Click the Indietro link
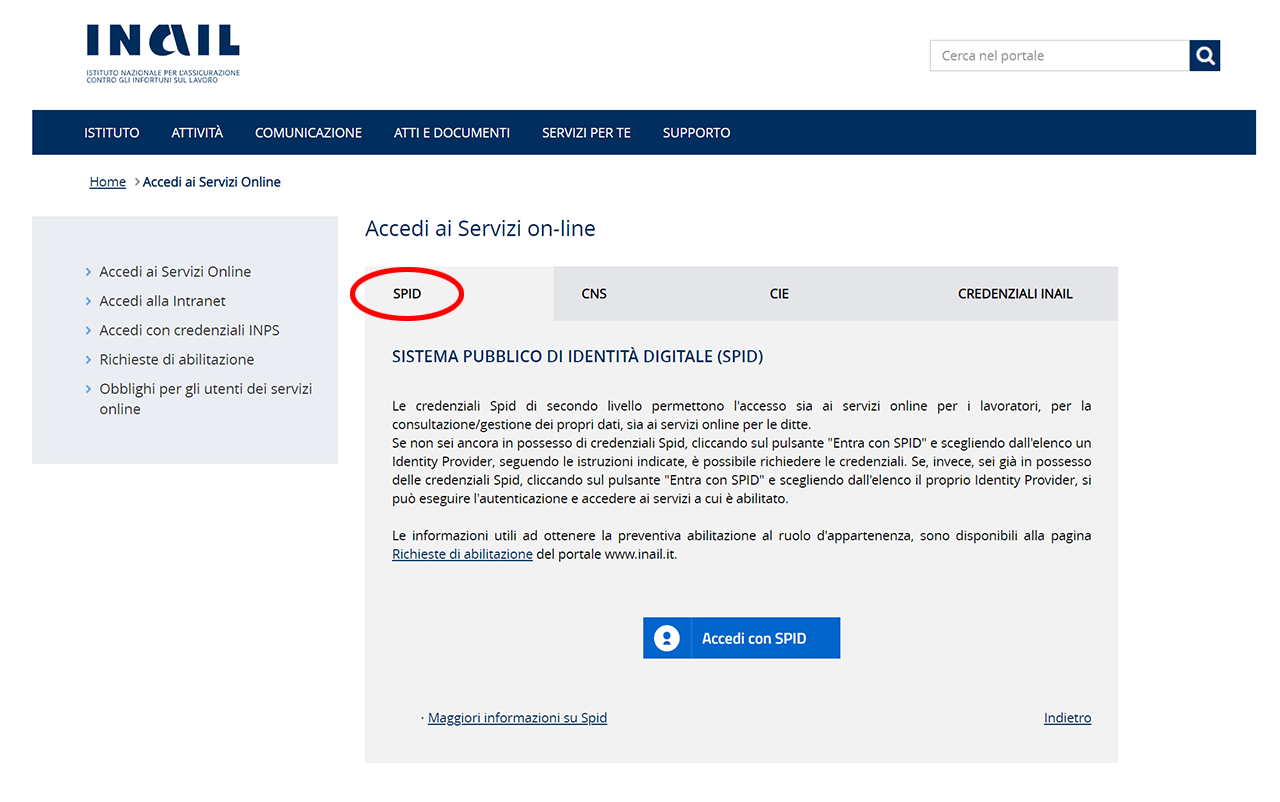Screen dimensions: 1280x802 pyautogui.click(x=1067, y=718)
